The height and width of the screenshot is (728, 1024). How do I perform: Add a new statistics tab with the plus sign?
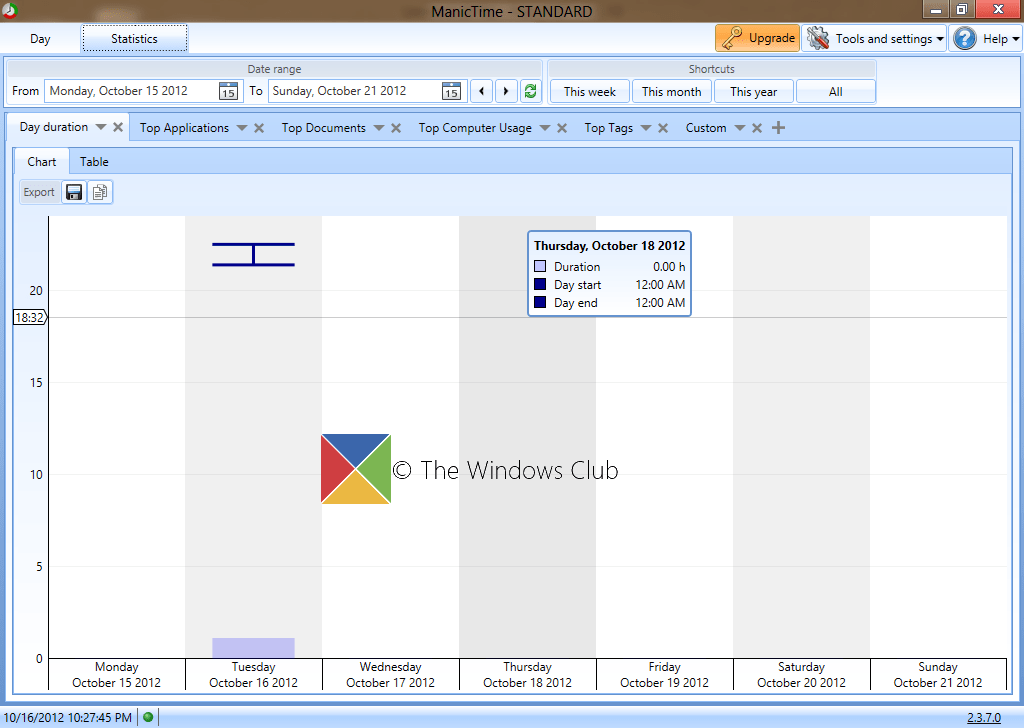pos(779,127)
